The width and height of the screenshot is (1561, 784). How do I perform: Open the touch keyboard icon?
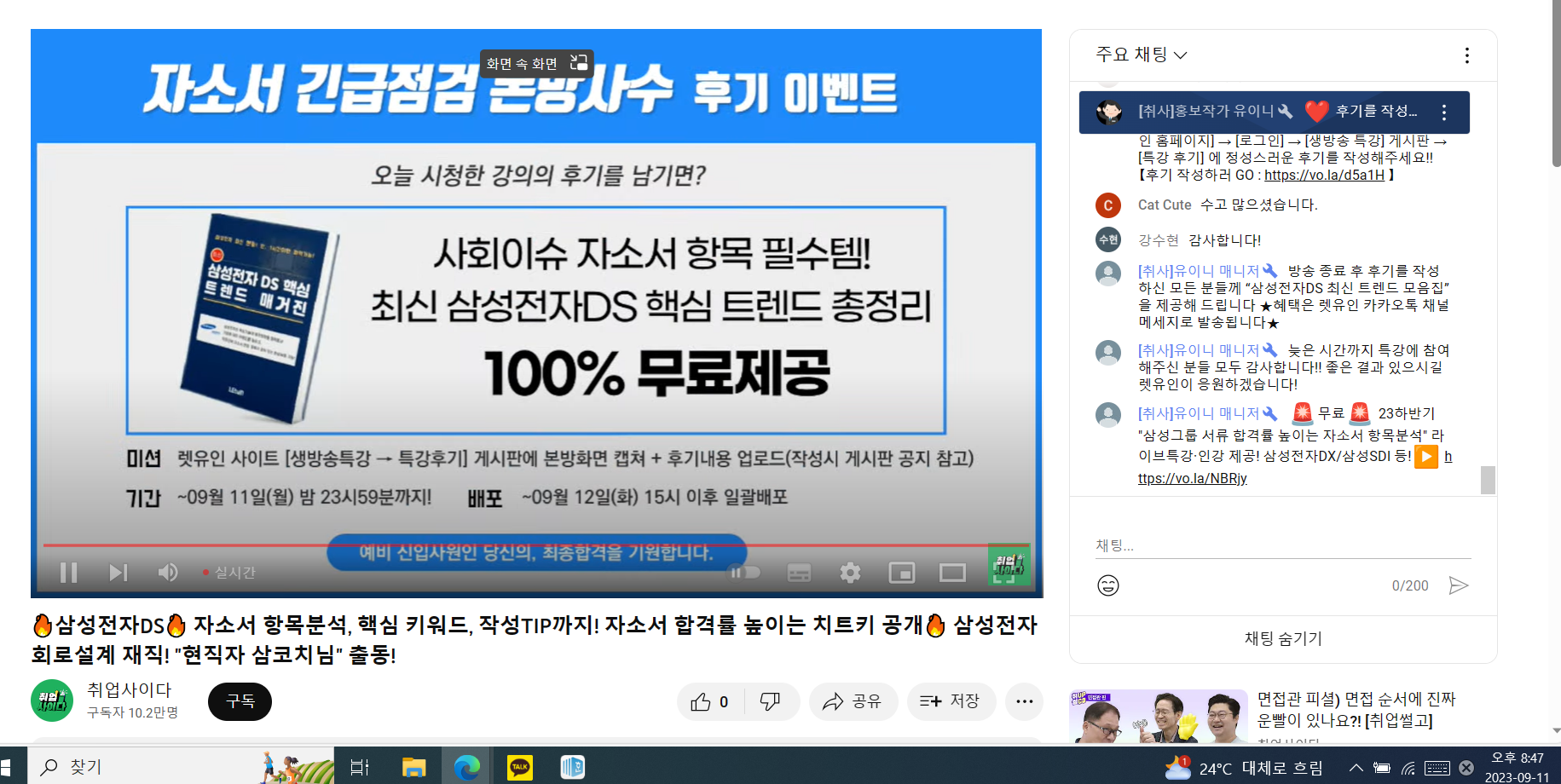[1437, 768]
